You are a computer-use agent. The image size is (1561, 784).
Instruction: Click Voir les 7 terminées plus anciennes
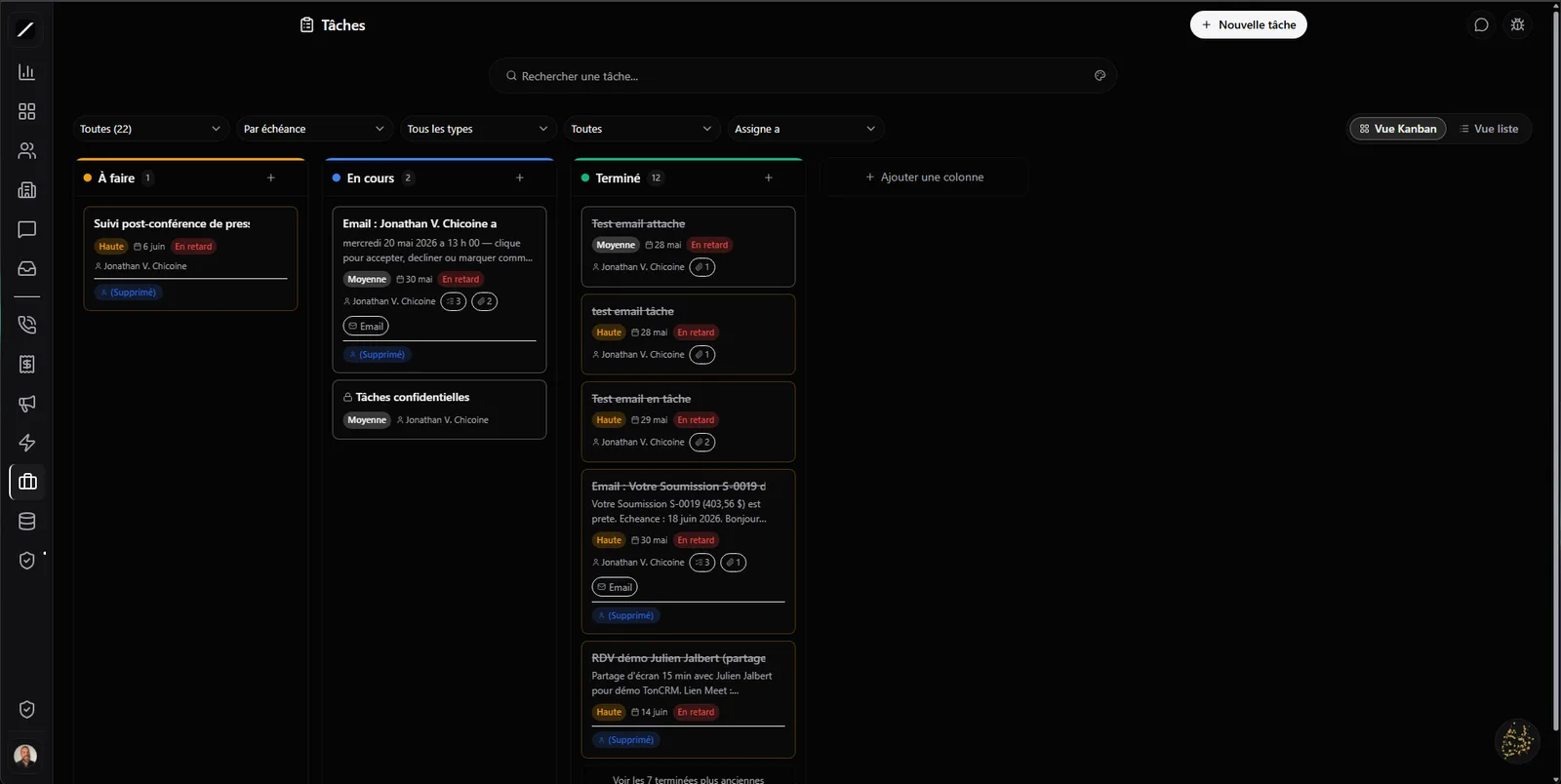tap(688, 779)
